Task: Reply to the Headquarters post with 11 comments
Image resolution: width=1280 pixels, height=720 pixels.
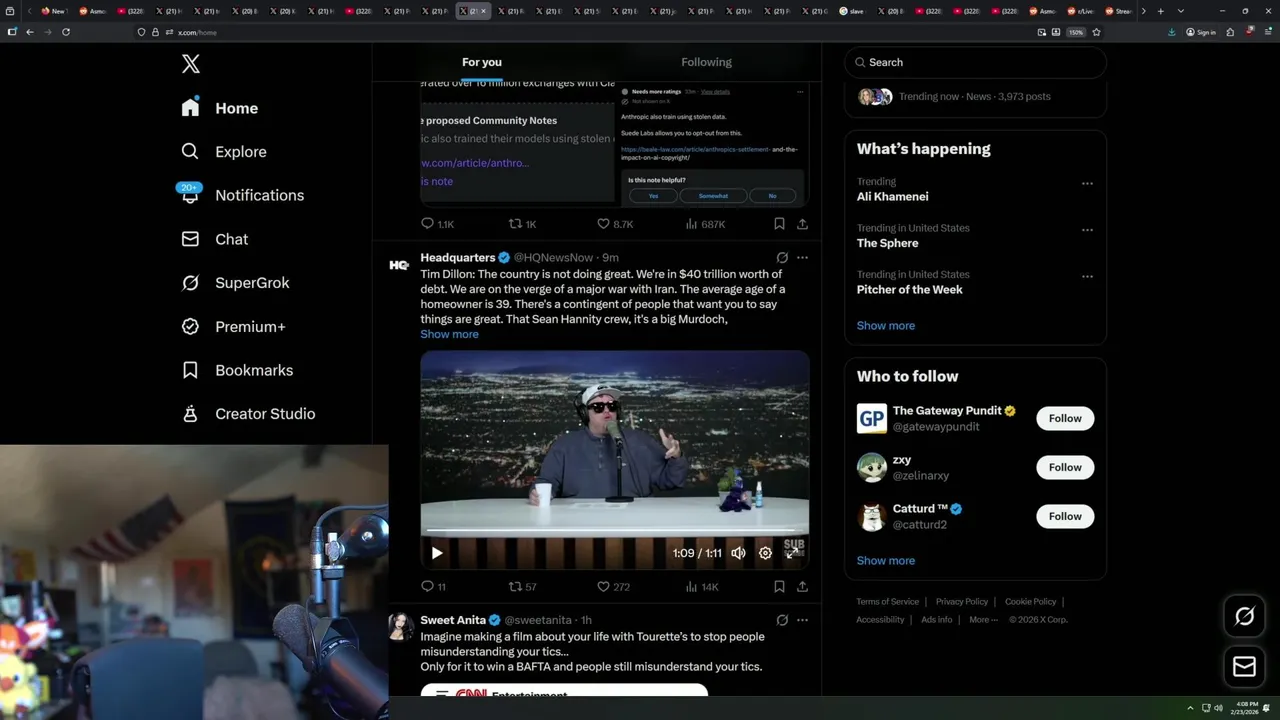Action: coord(433,587)
